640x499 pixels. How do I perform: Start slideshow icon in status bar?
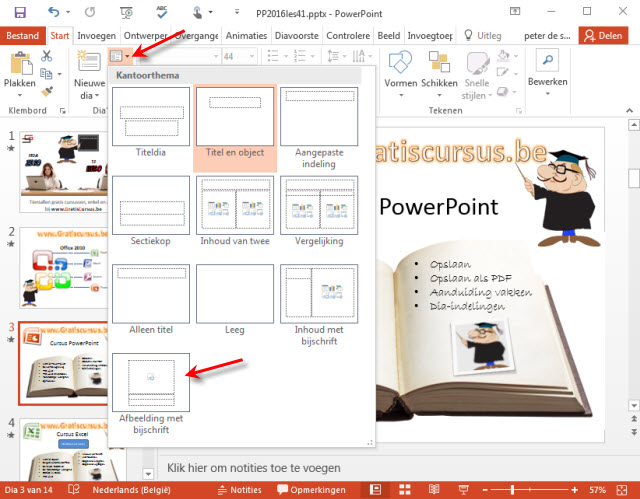click(463, 490)
